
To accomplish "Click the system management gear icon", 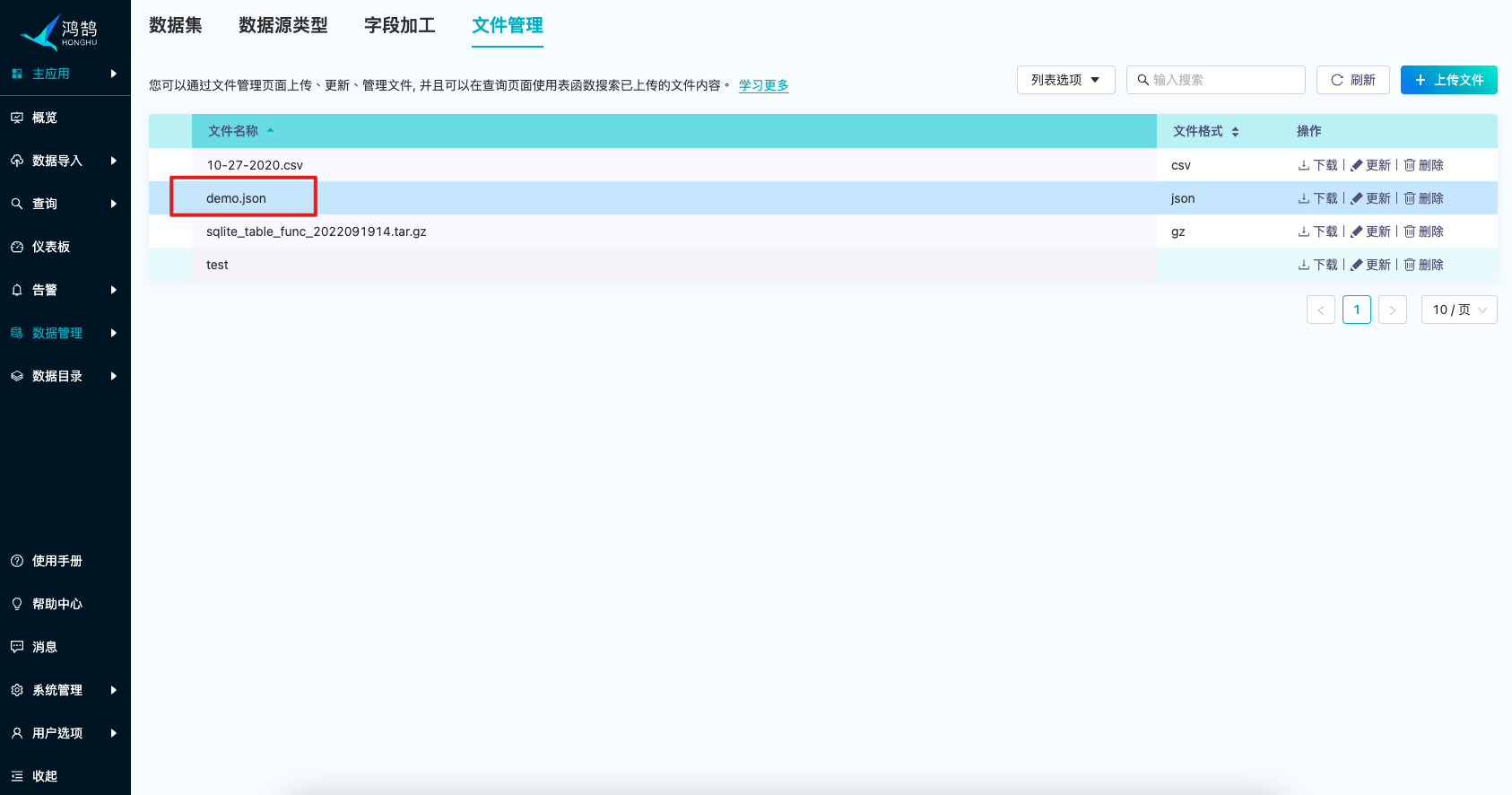I will 17,690.
